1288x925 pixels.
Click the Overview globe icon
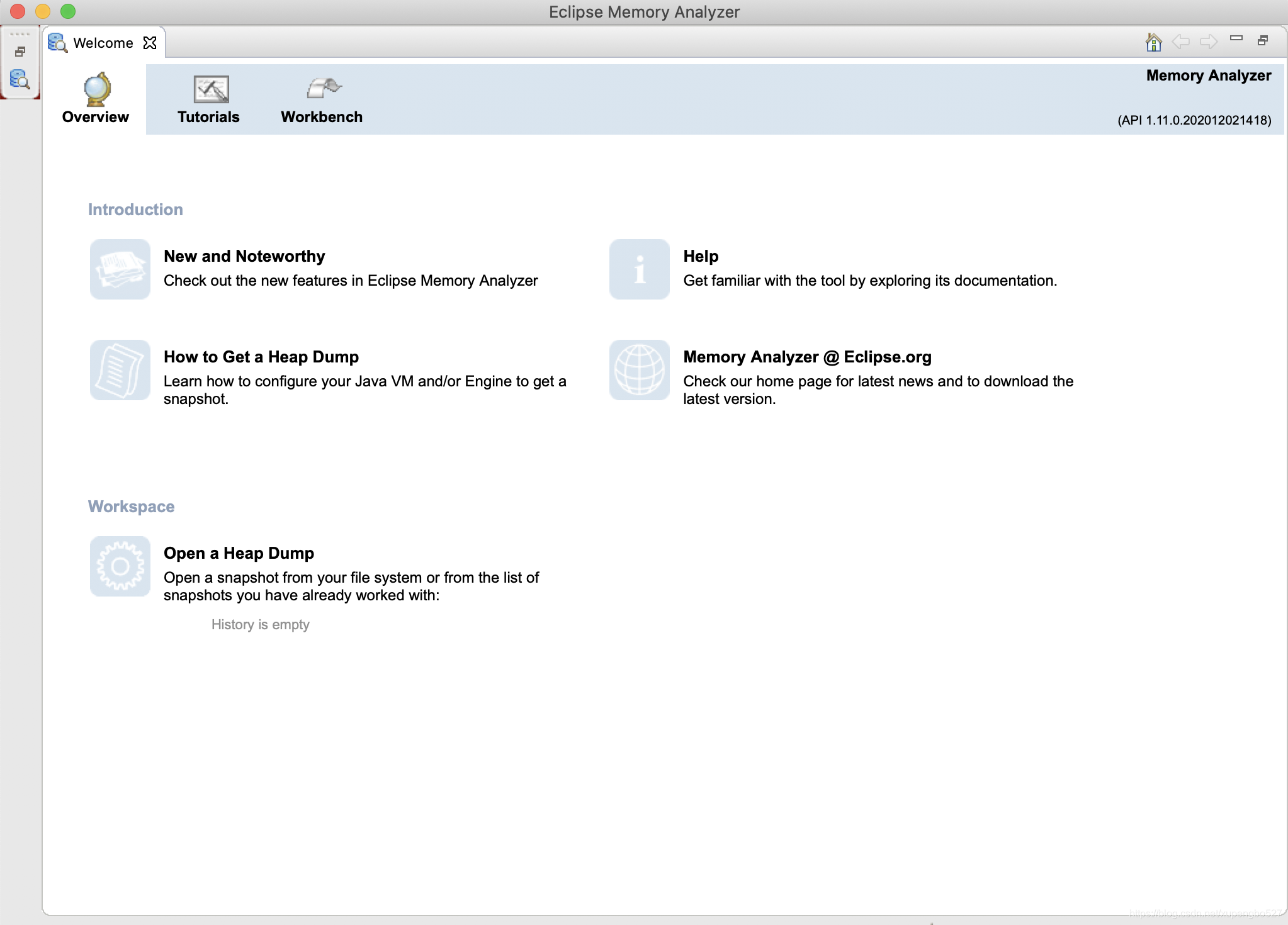click(97, 89)
